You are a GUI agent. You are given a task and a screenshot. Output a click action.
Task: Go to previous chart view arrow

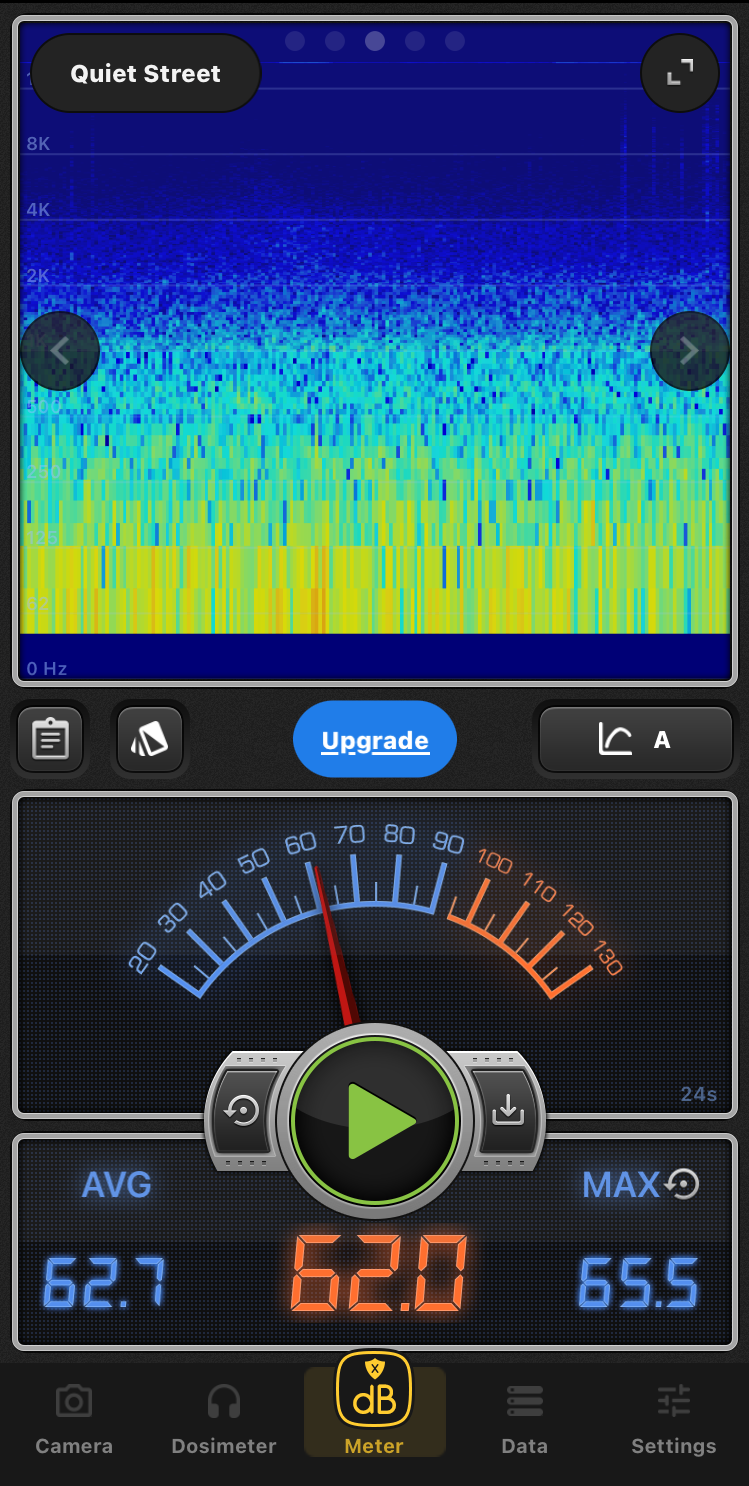pyautogui.click(x=60, y=351)
